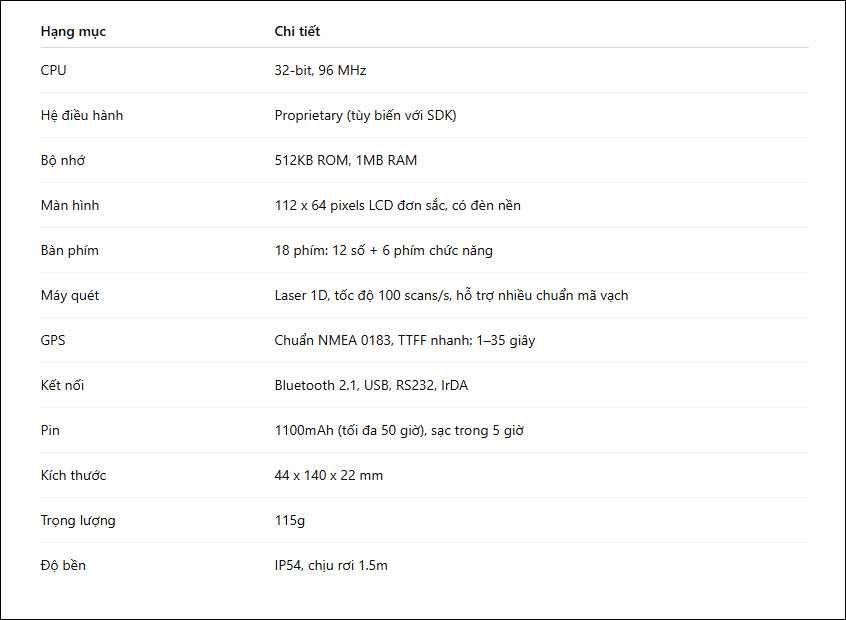The width and height of the screenshot is (846, 620).
Task: Click the '32-bit, 96 MHz' value
Action: pos(320,70)
